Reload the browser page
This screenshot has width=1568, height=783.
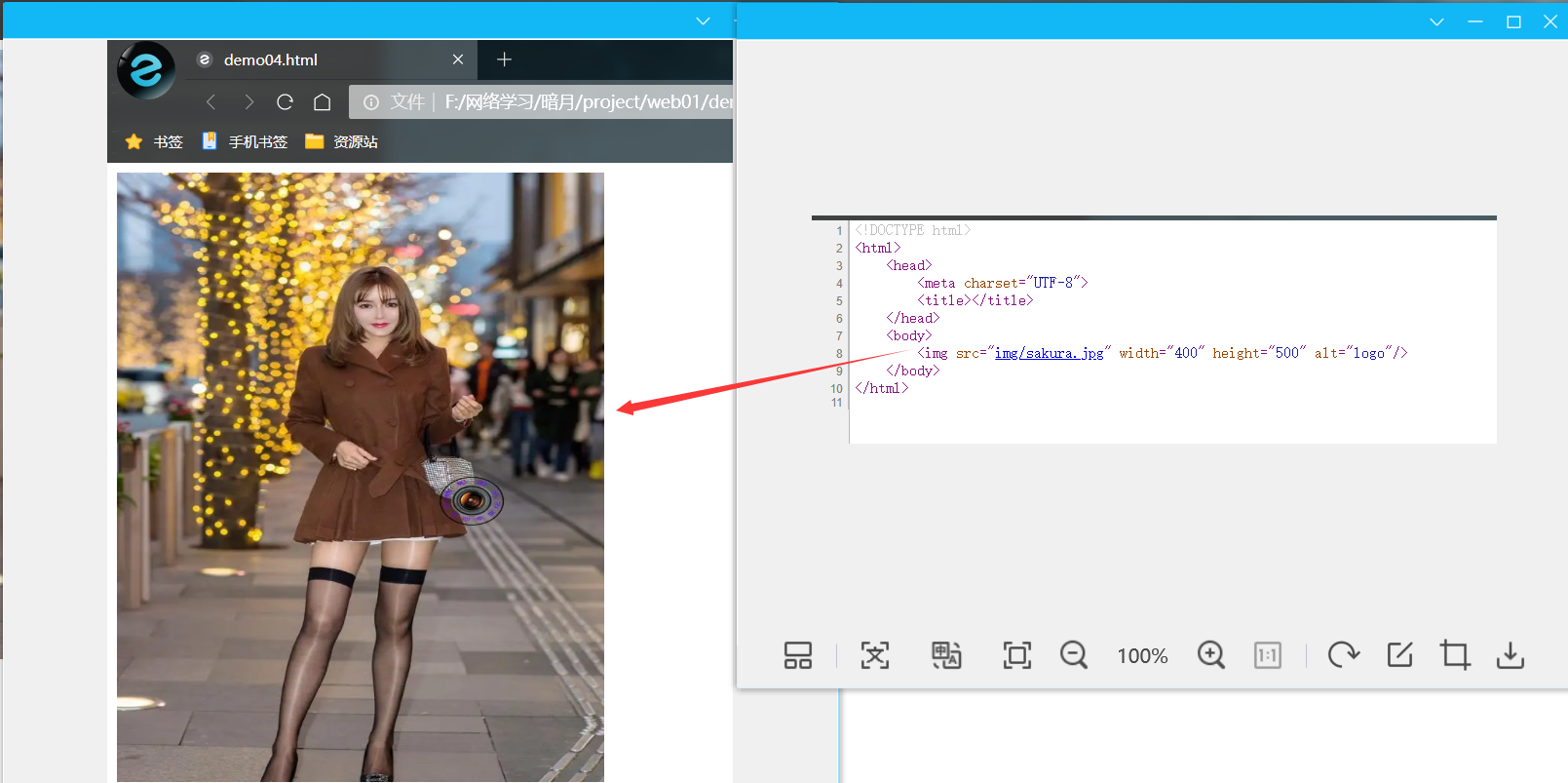coord(285,101)
